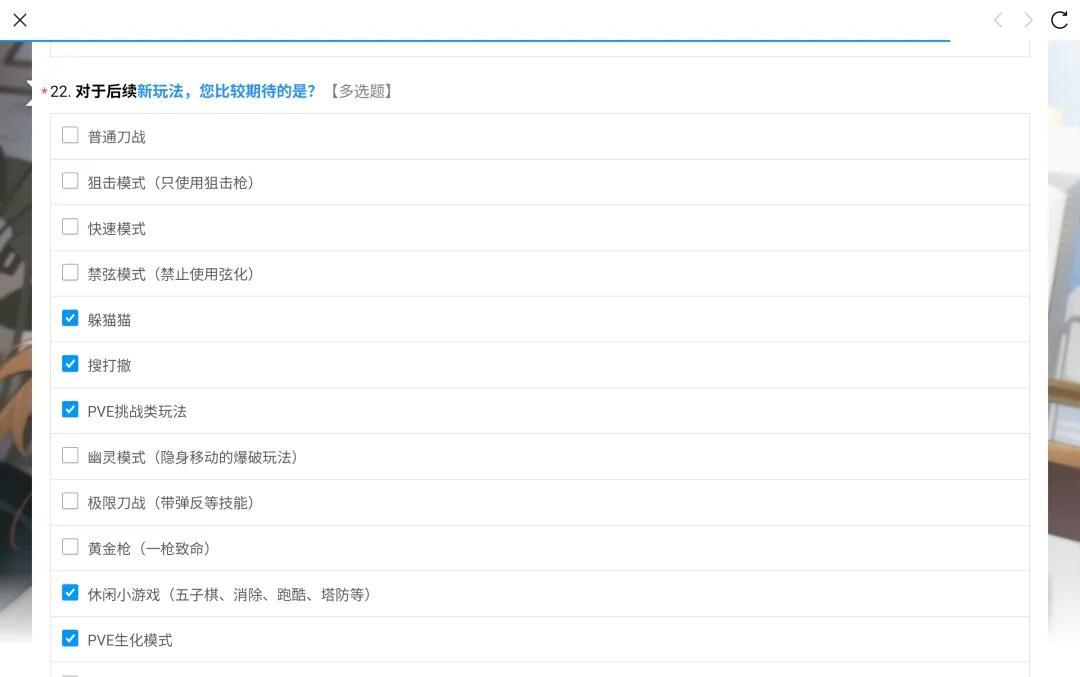Check the 普通刀战 option

pos(70,135)
